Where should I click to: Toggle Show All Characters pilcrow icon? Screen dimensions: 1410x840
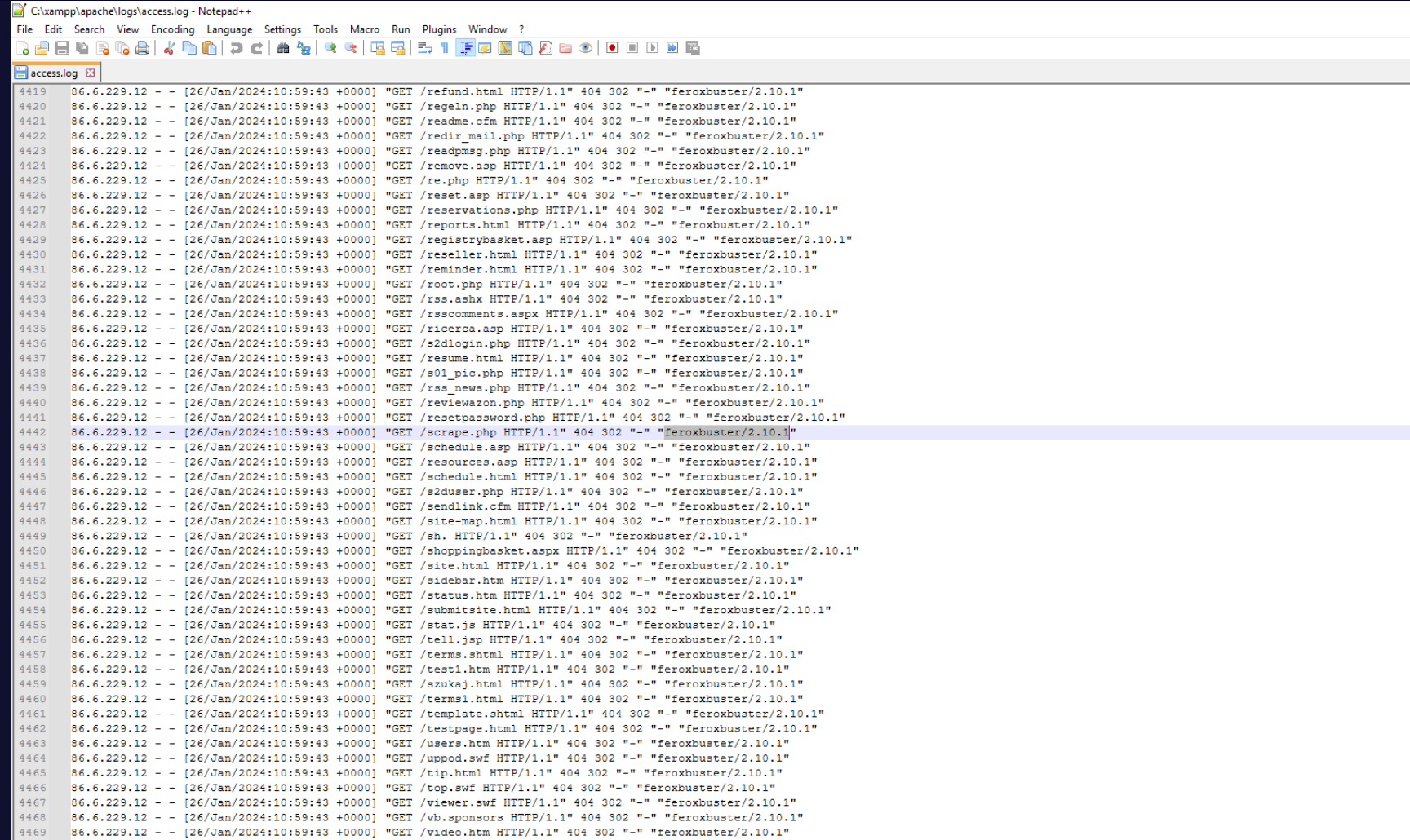[x=445, y=48]
